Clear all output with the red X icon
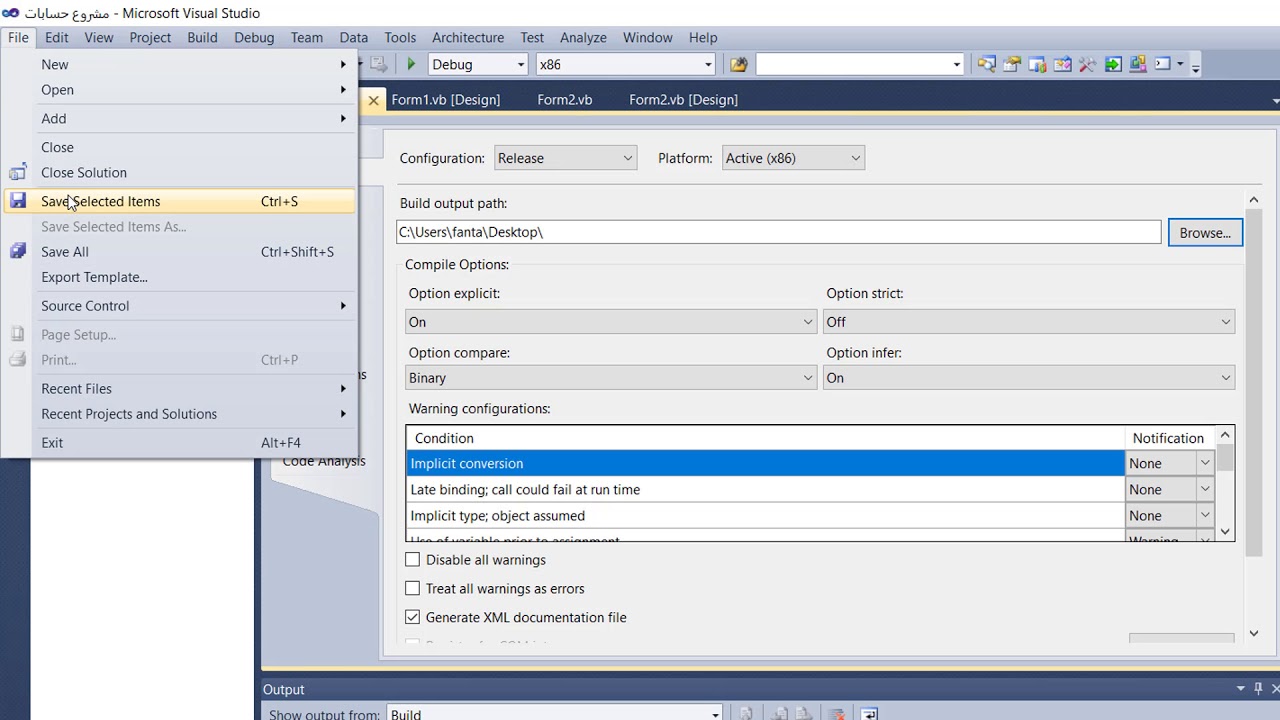This screenshot has width=1280, height=720. tap(838, 714)
